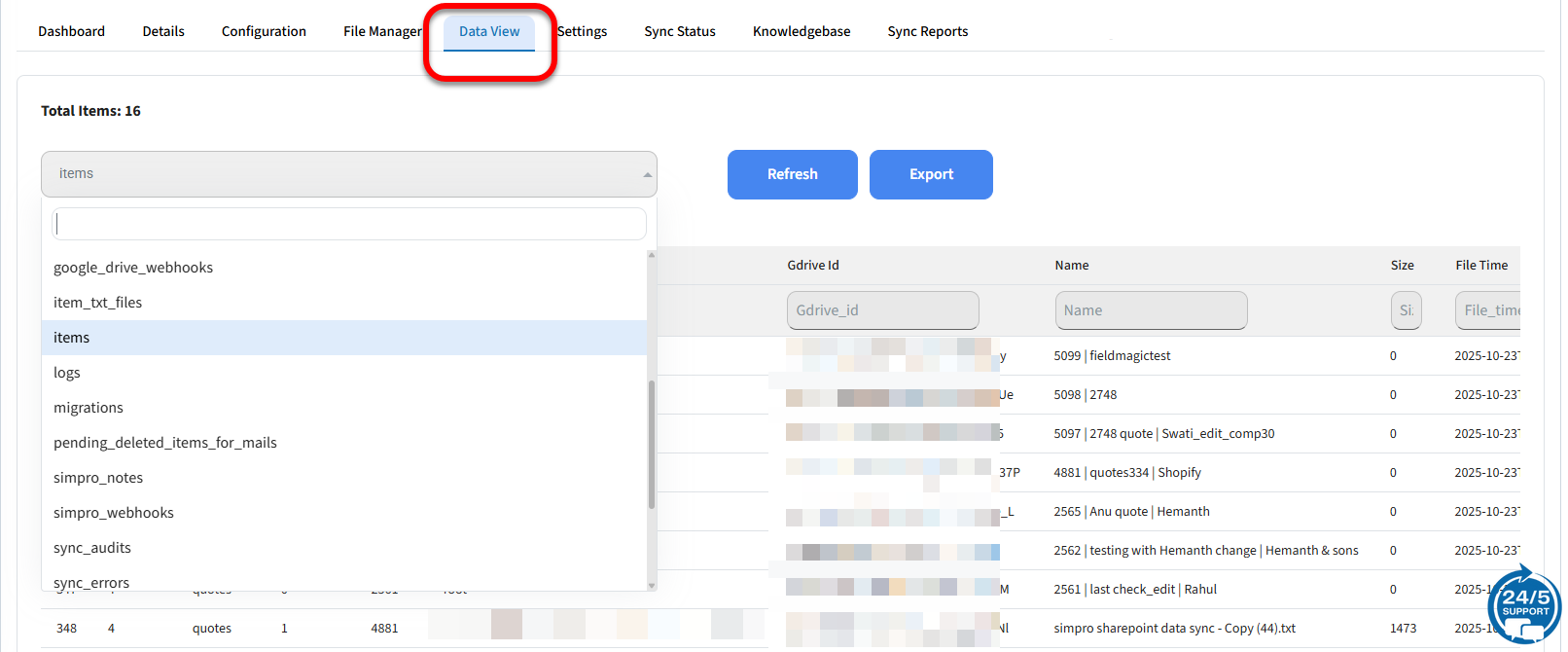Click the dropdown list scrollbar

tap(652, 443)
